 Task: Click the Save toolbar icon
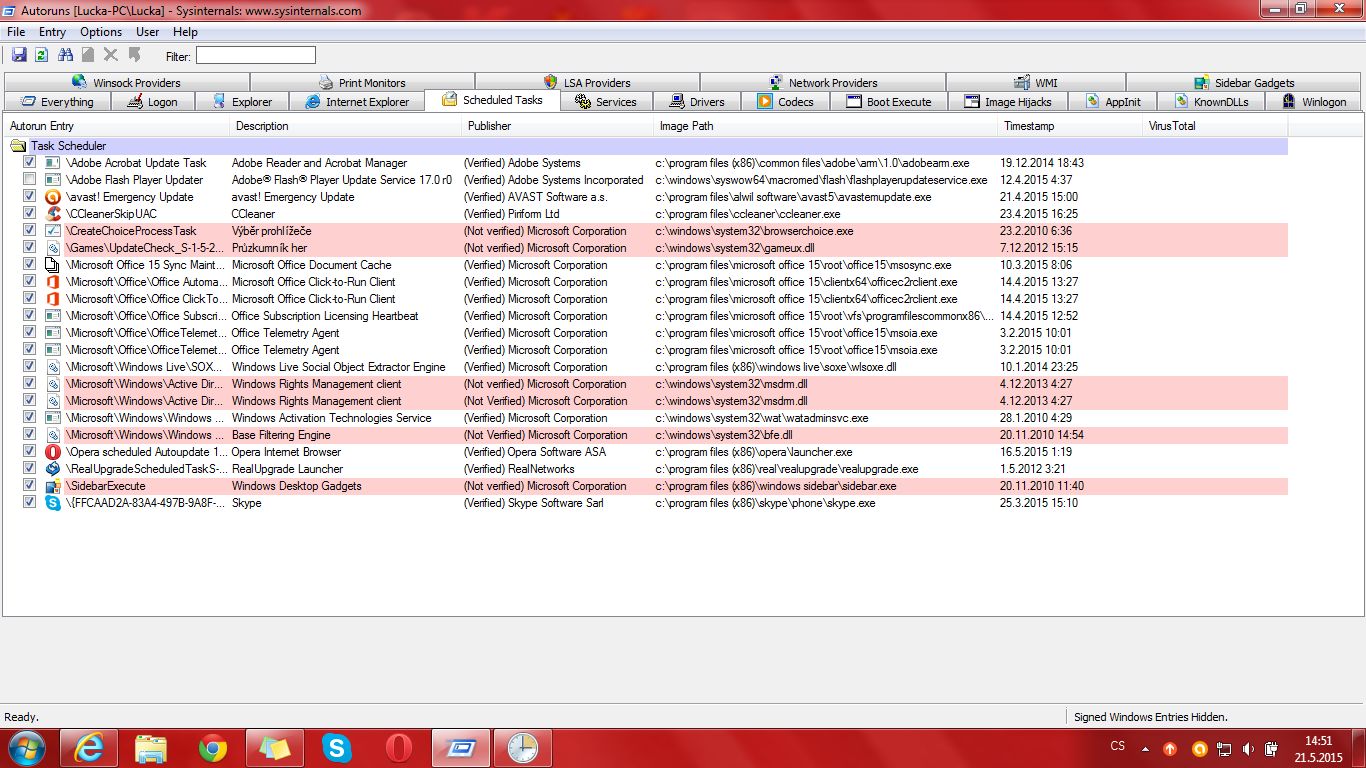point(19,55)
